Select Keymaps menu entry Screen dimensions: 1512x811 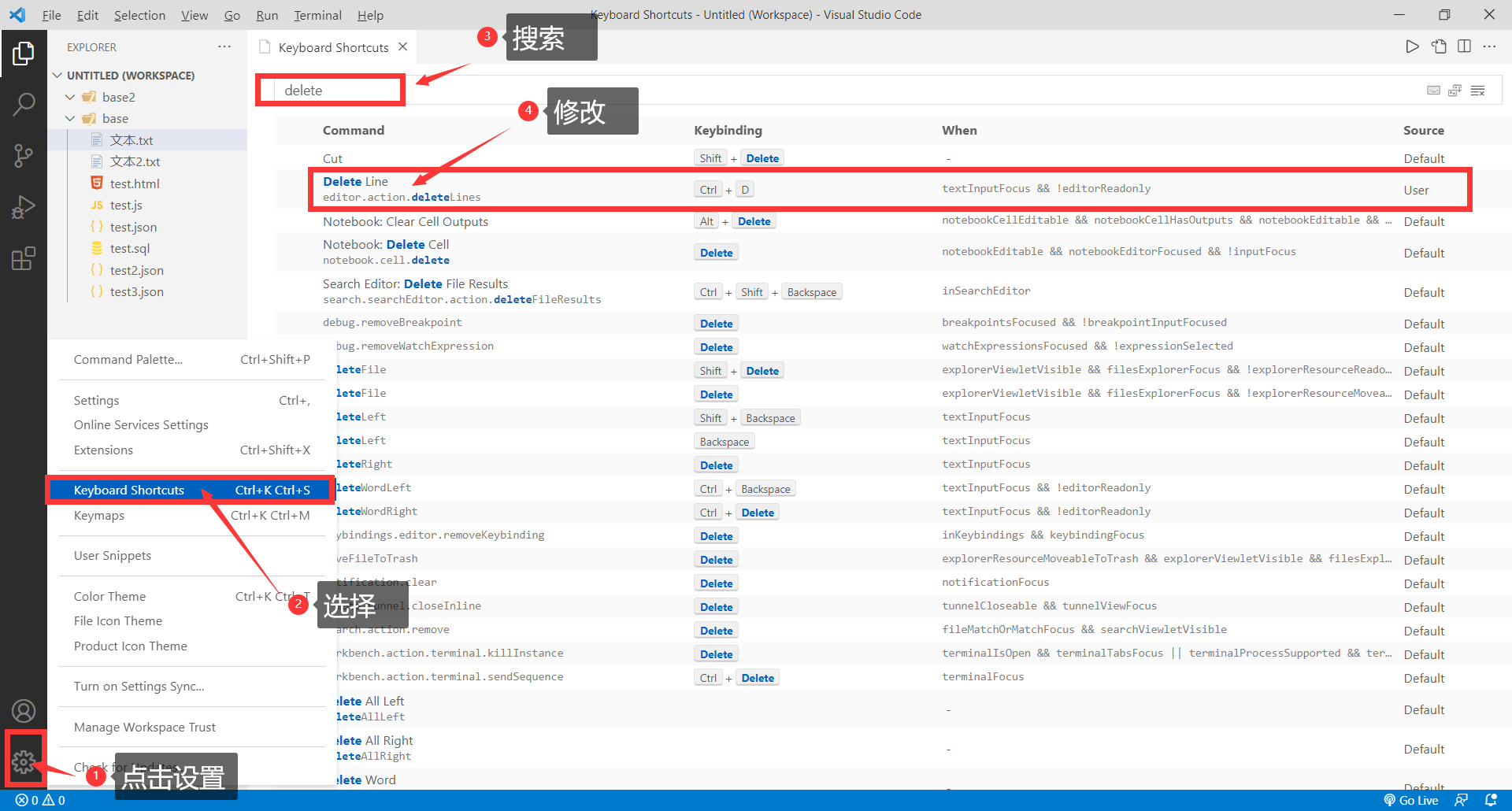tap(192, 515)
